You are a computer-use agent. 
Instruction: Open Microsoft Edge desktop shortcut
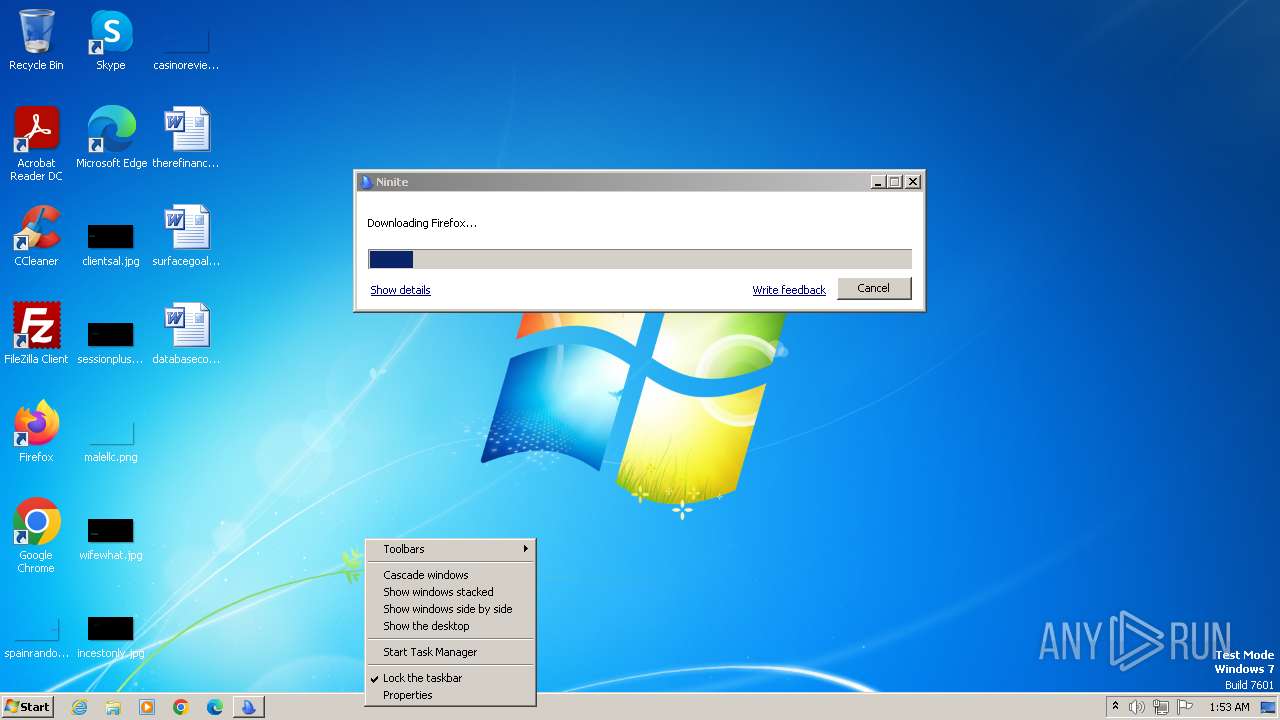point(111,137)
